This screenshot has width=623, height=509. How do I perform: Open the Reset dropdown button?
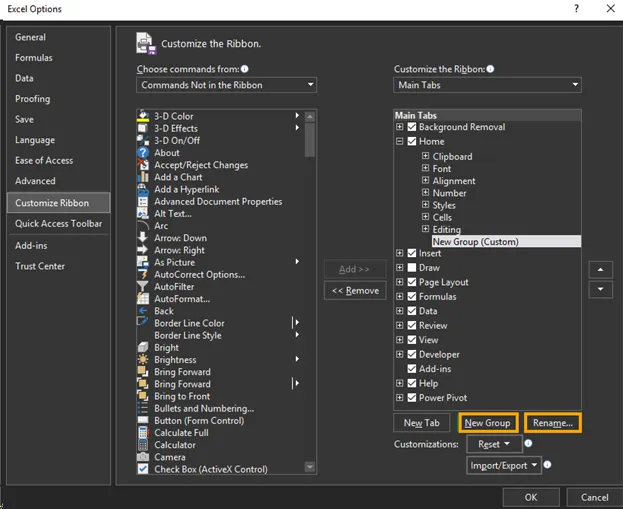click(494, 444)
